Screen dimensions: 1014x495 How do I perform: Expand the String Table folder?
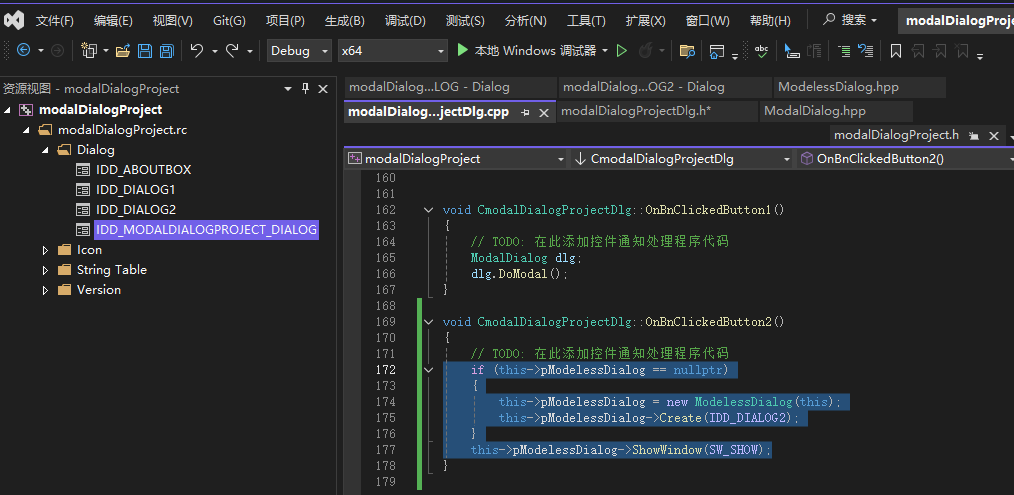45,270
